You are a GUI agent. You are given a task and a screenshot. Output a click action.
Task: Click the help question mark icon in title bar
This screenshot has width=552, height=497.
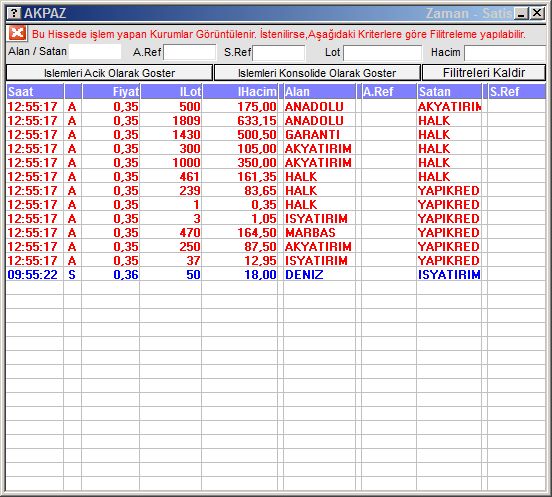click(x=14, y=13)
